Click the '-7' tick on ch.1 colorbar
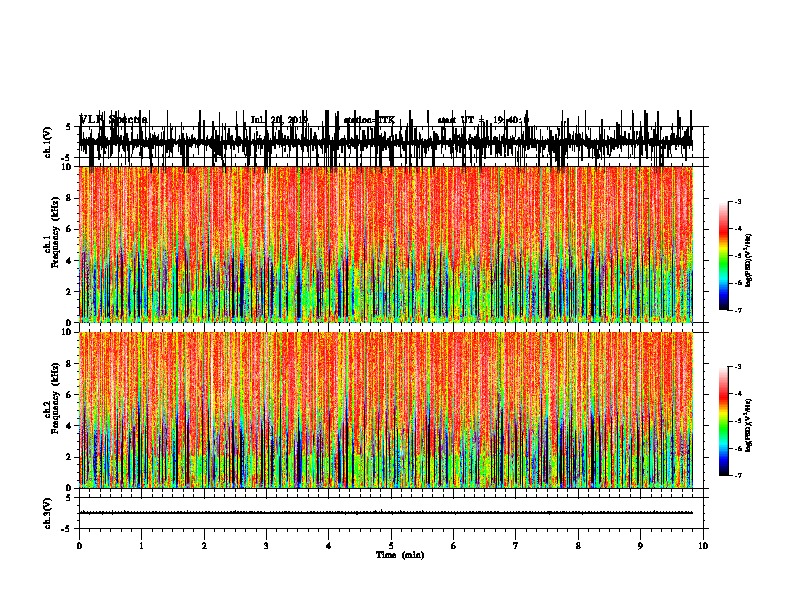Image resolution: width=792 pixels, height=612 pixels. tap(737, 310)
